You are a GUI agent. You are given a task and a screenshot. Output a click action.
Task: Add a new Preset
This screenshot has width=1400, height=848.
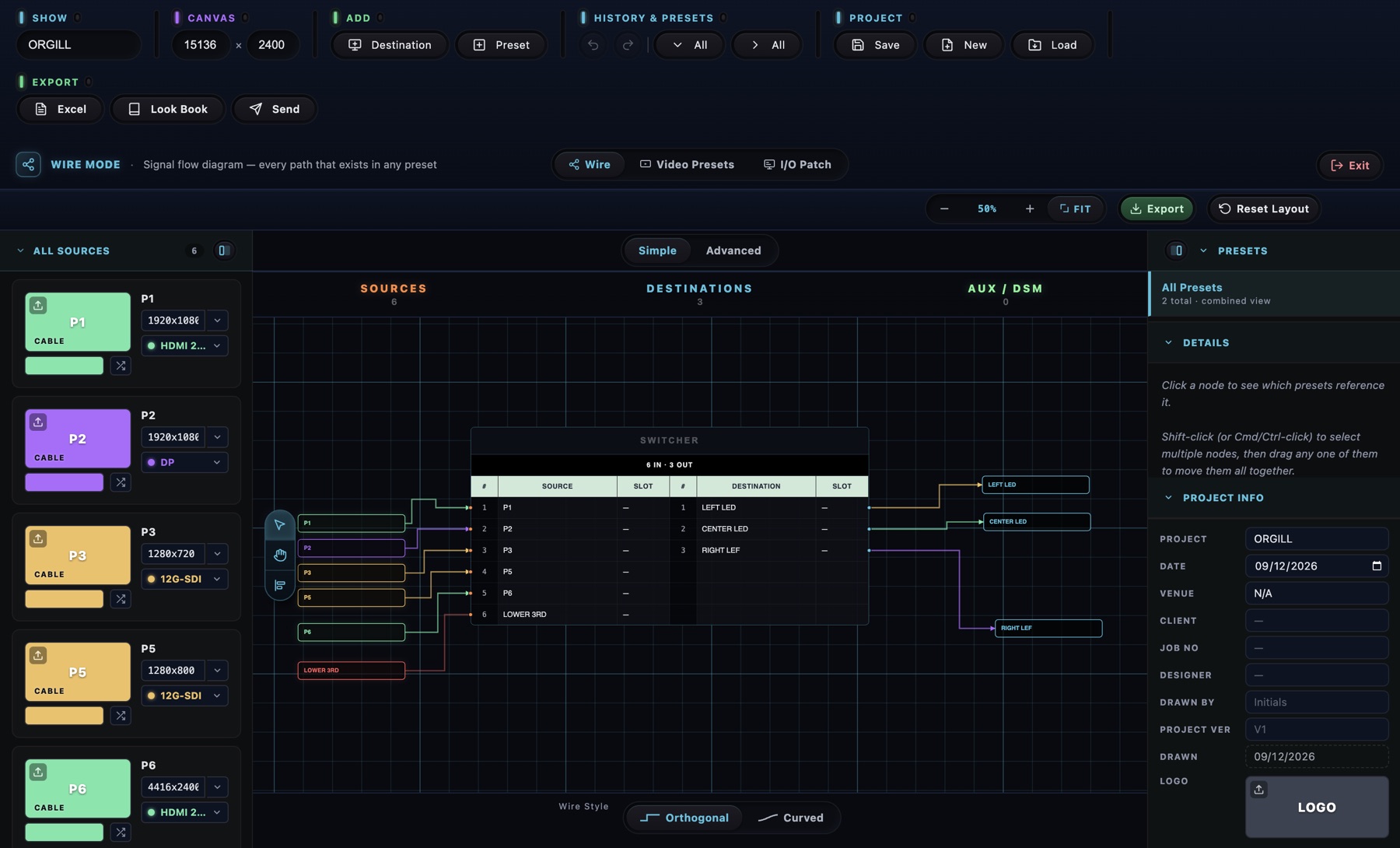(501, 45)
